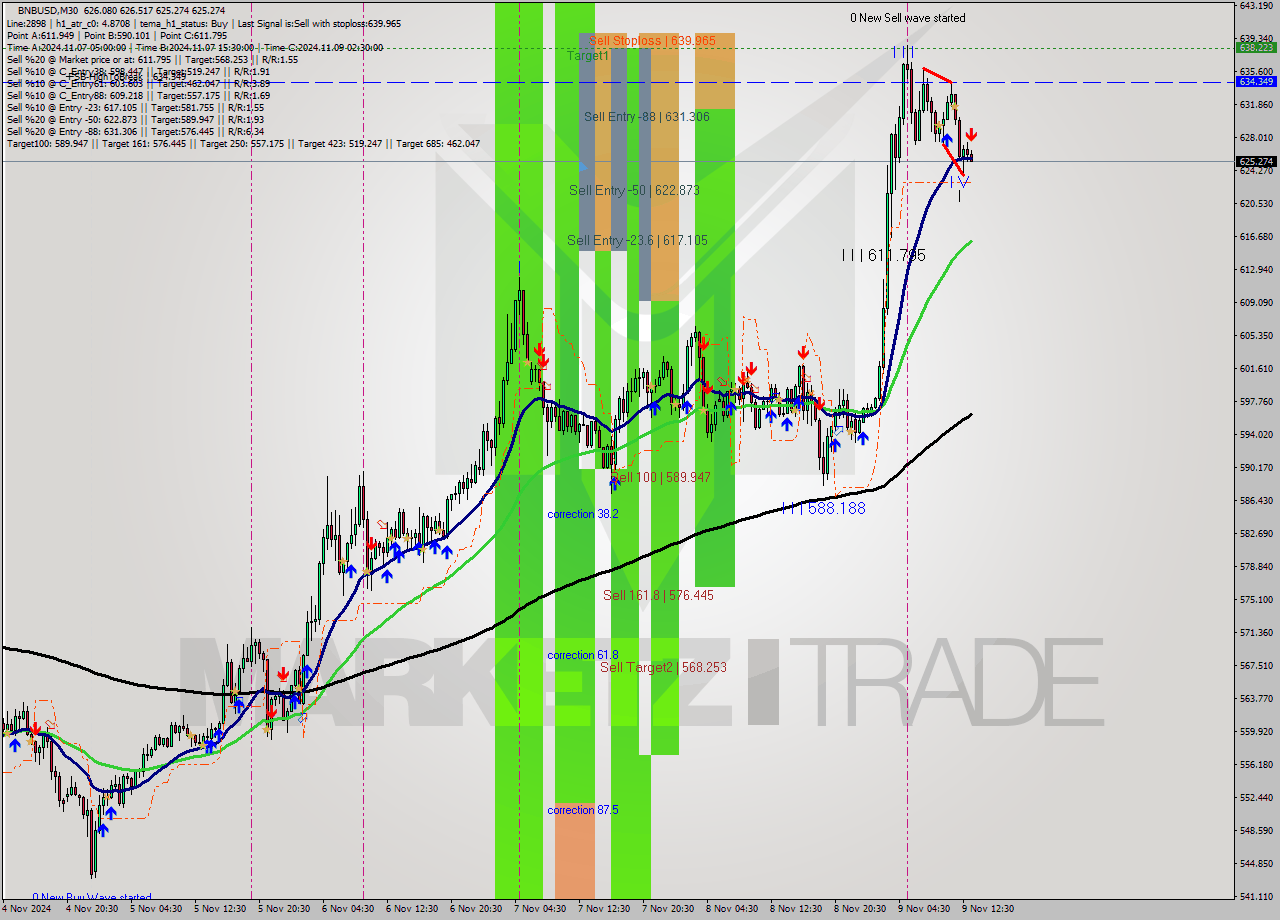Viewport: 1280px width, 920px height.
Task: Click the blue price tag 634.349
Action: click(1256, 82)
